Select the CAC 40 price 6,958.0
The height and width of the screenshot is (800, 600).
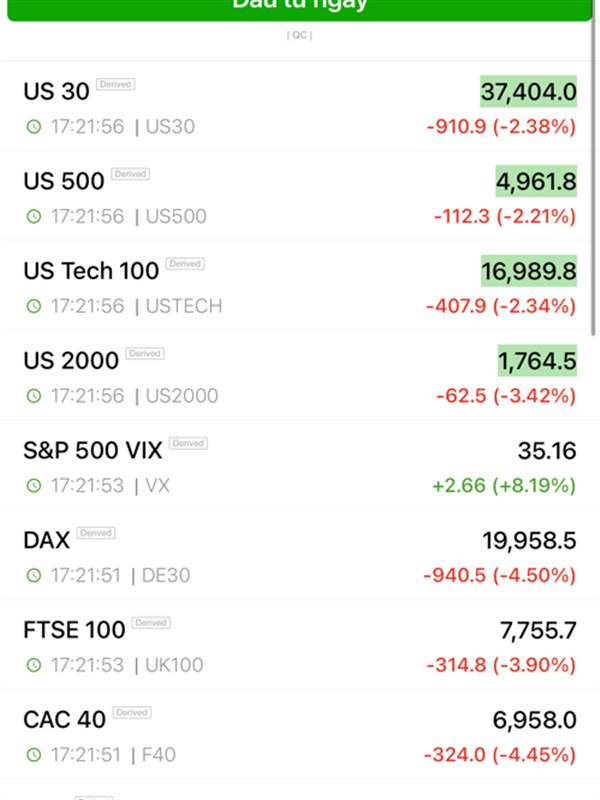tap(535, 720)
